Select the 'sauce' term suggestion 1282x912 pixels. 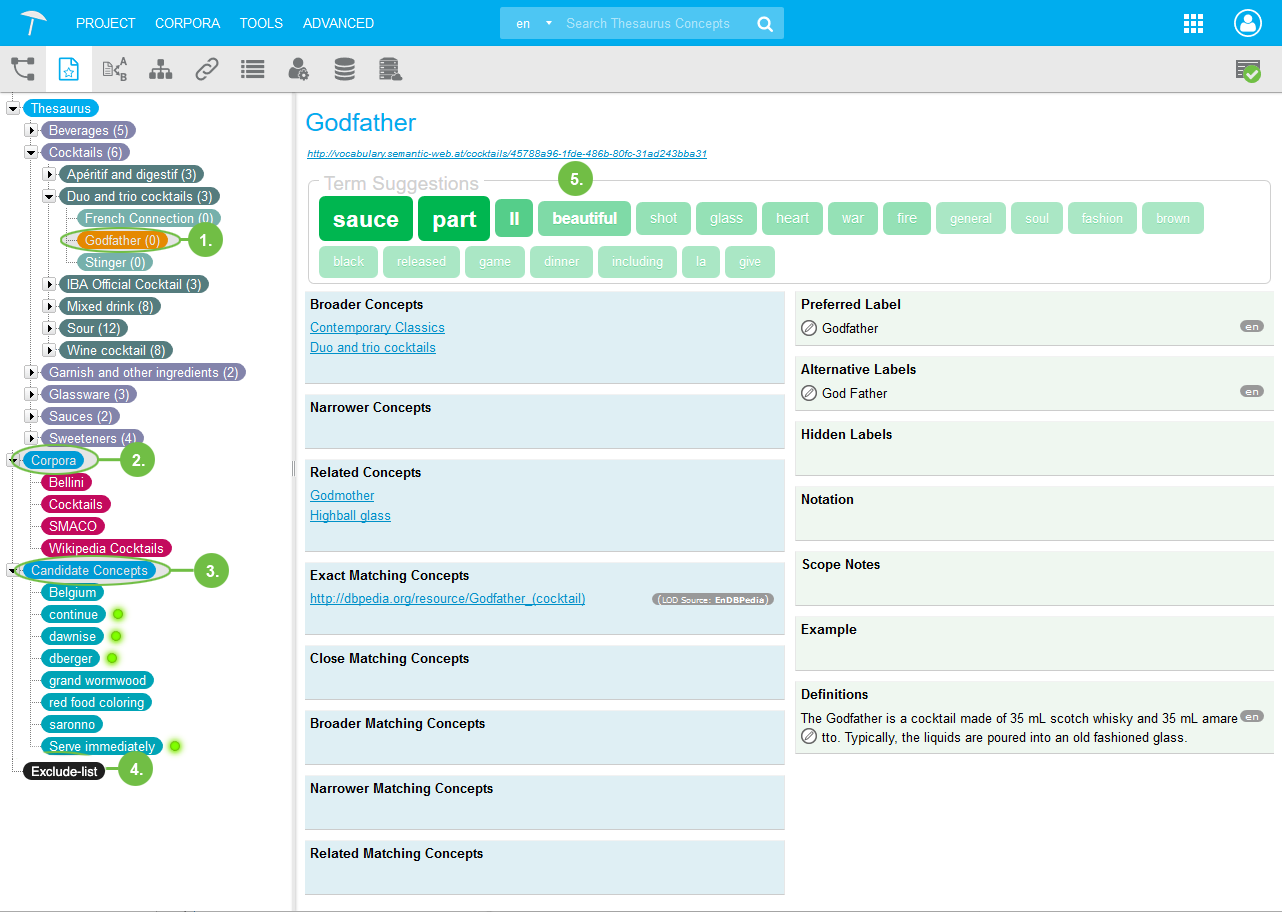click(x=365, y=219)
